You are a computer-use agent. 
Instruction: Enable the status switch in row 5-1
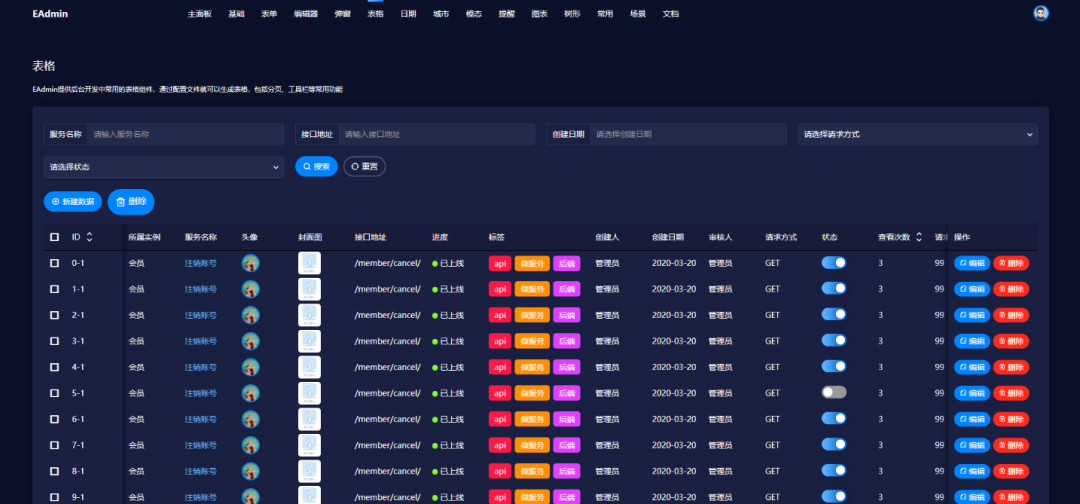click(833, 392)
